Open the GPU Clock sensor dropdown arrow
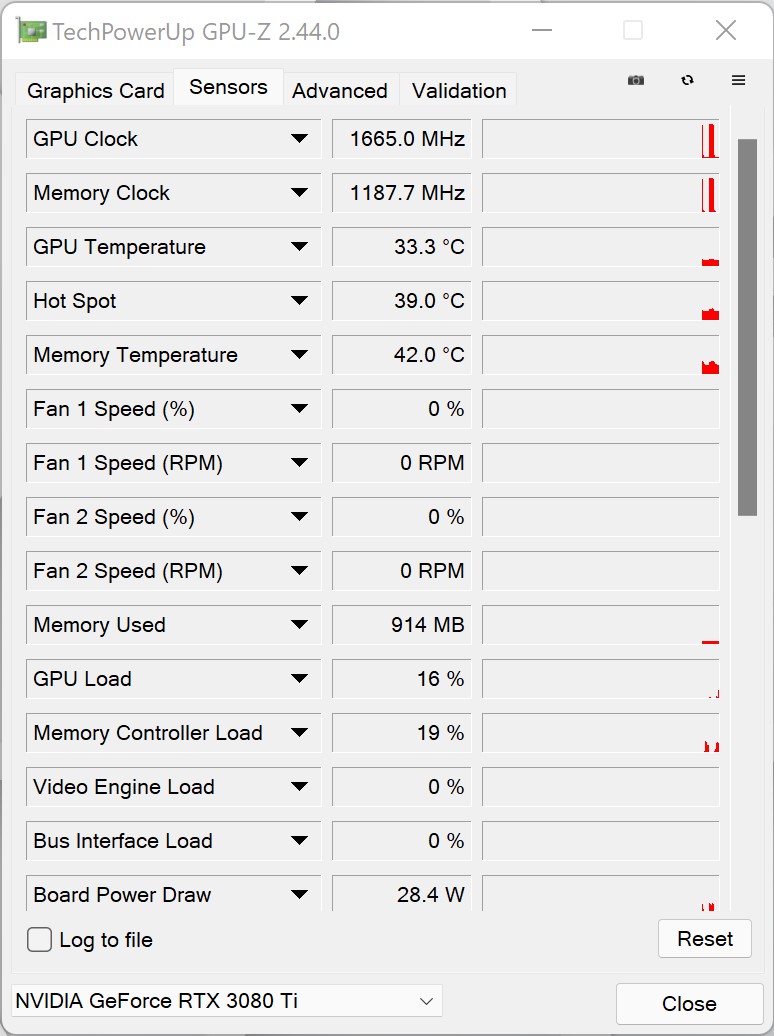 299,139
